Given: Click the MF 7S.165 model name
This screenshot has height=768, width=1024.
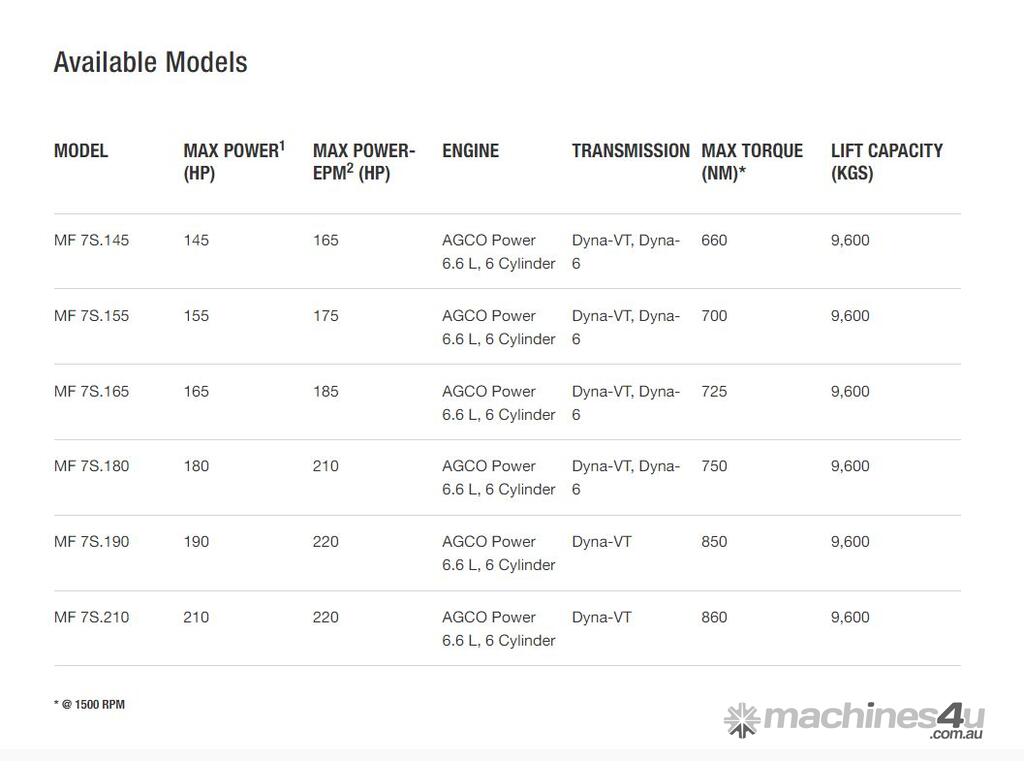Looking at the screenshot, I should (92, 391).
